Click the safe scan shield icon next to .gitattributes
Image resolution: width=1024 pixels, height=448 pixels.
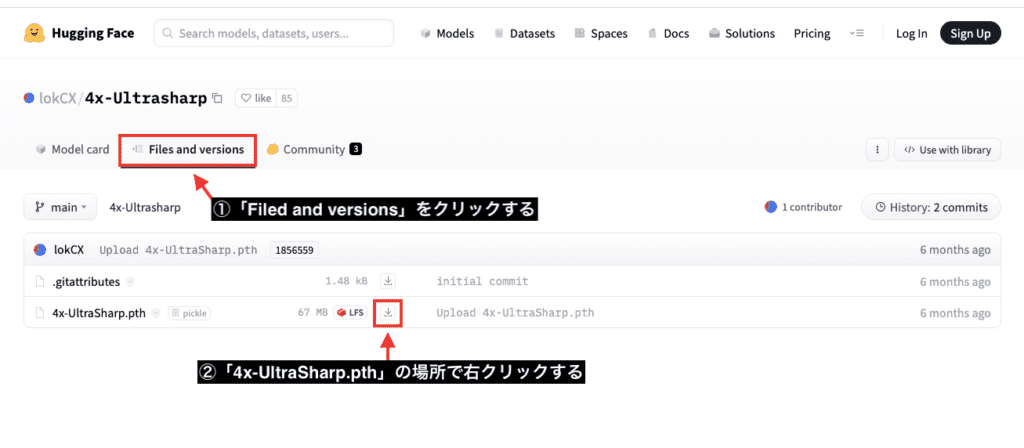point(130,282)
